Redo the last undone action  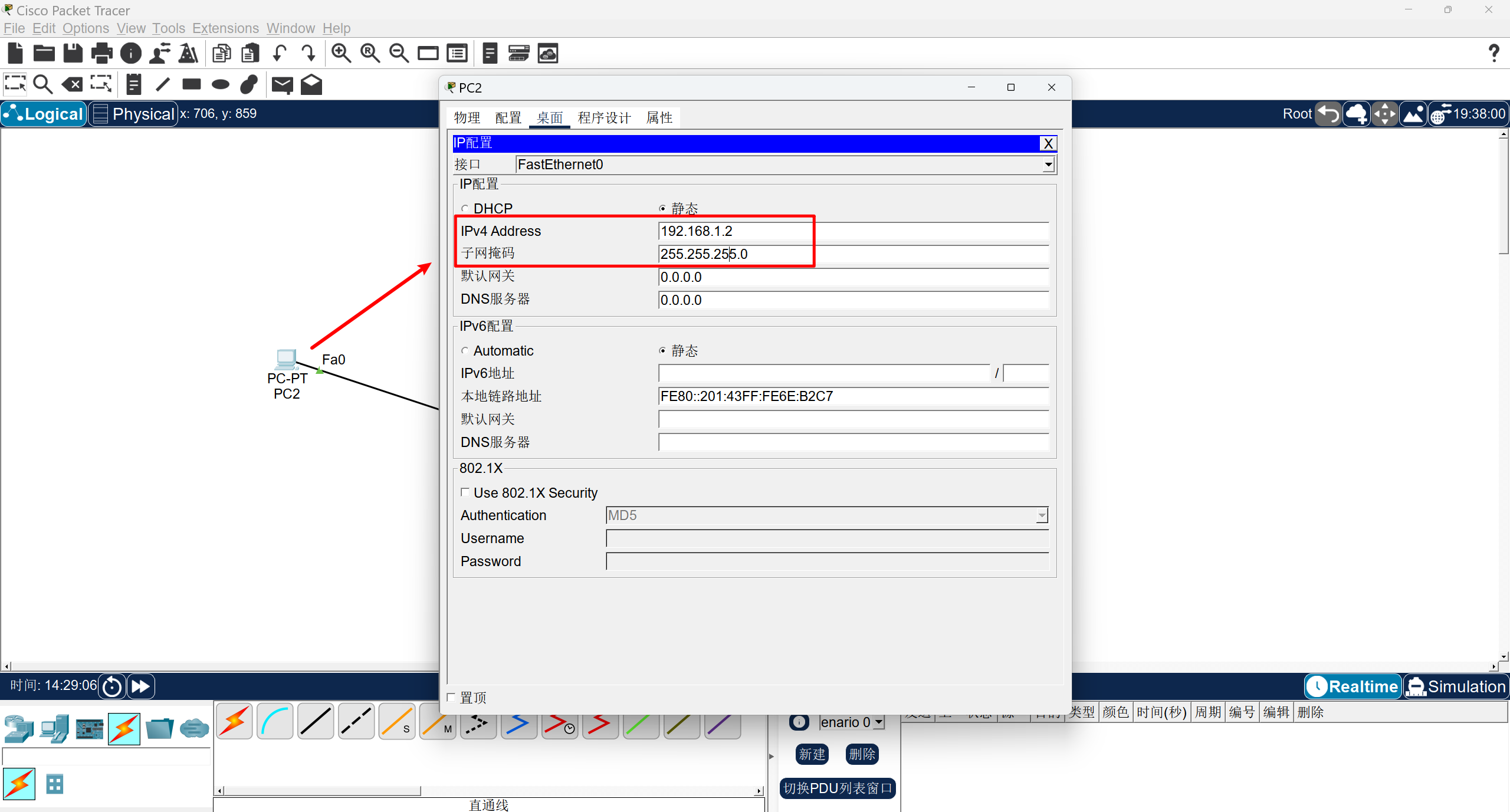[308, 54]
